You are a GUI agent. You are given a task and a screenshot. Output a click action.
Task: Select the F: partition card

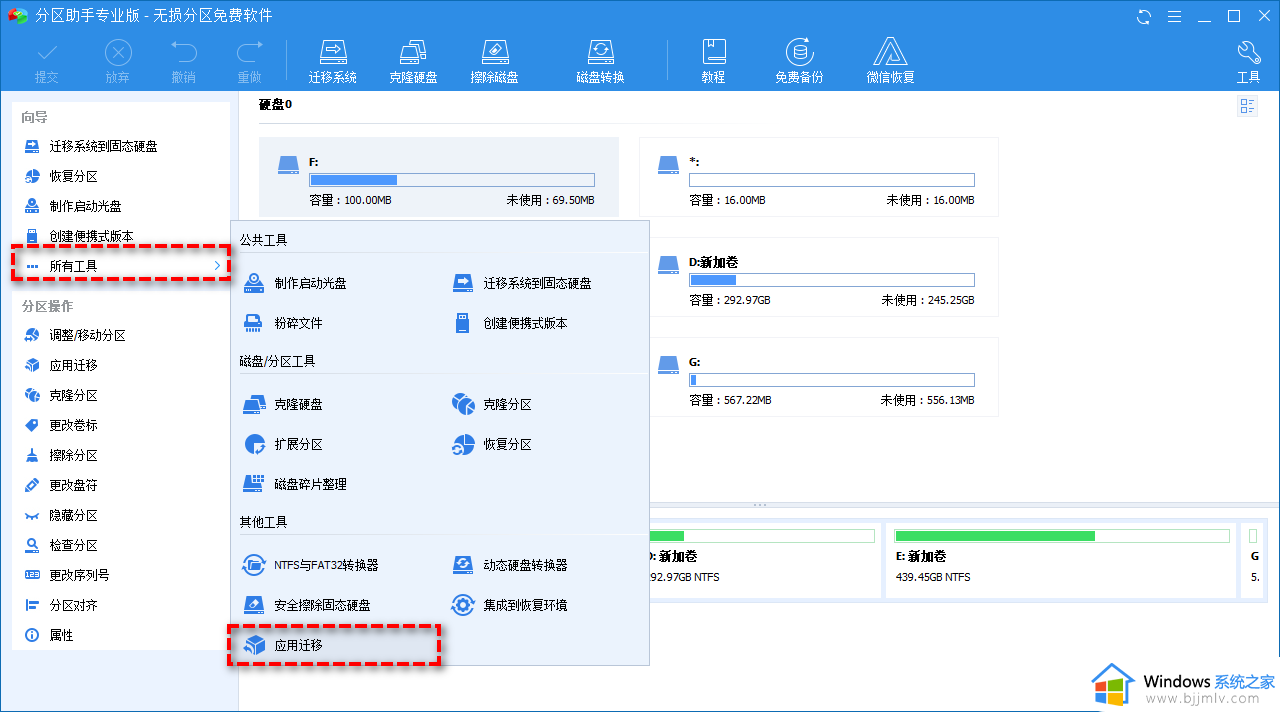[x=439, y=177]
